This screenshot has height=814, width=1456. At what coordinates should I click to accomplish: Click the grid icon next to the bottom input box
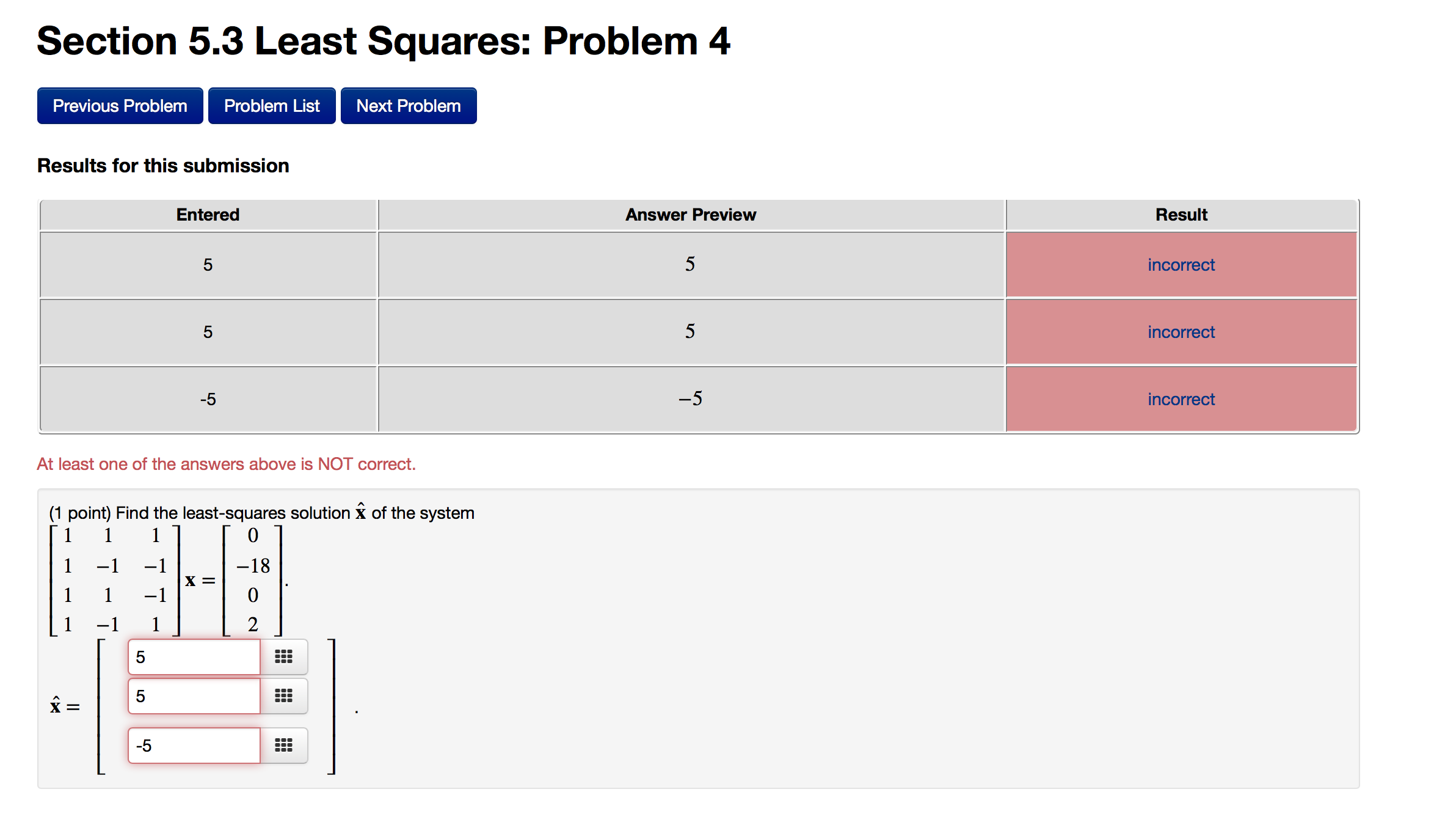tap(285, 745)
